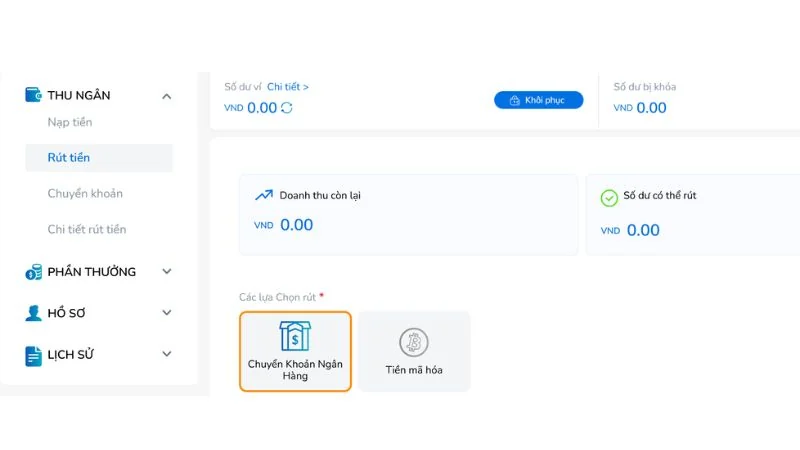Click the Thu Ngân wallet icon
800x450 pixels.
point(33,95)
